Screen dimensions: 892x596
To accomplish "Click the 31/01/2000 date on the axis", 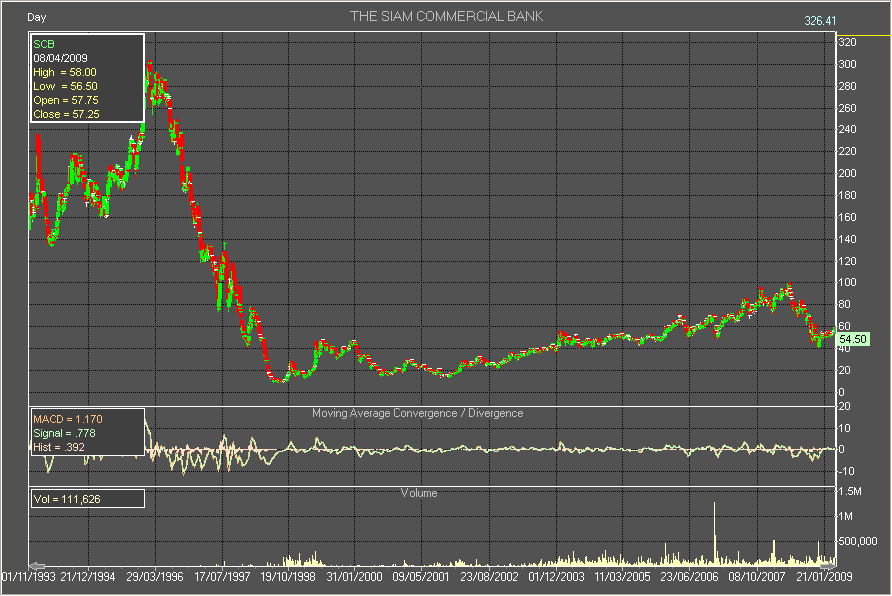I will pos(354,577).
